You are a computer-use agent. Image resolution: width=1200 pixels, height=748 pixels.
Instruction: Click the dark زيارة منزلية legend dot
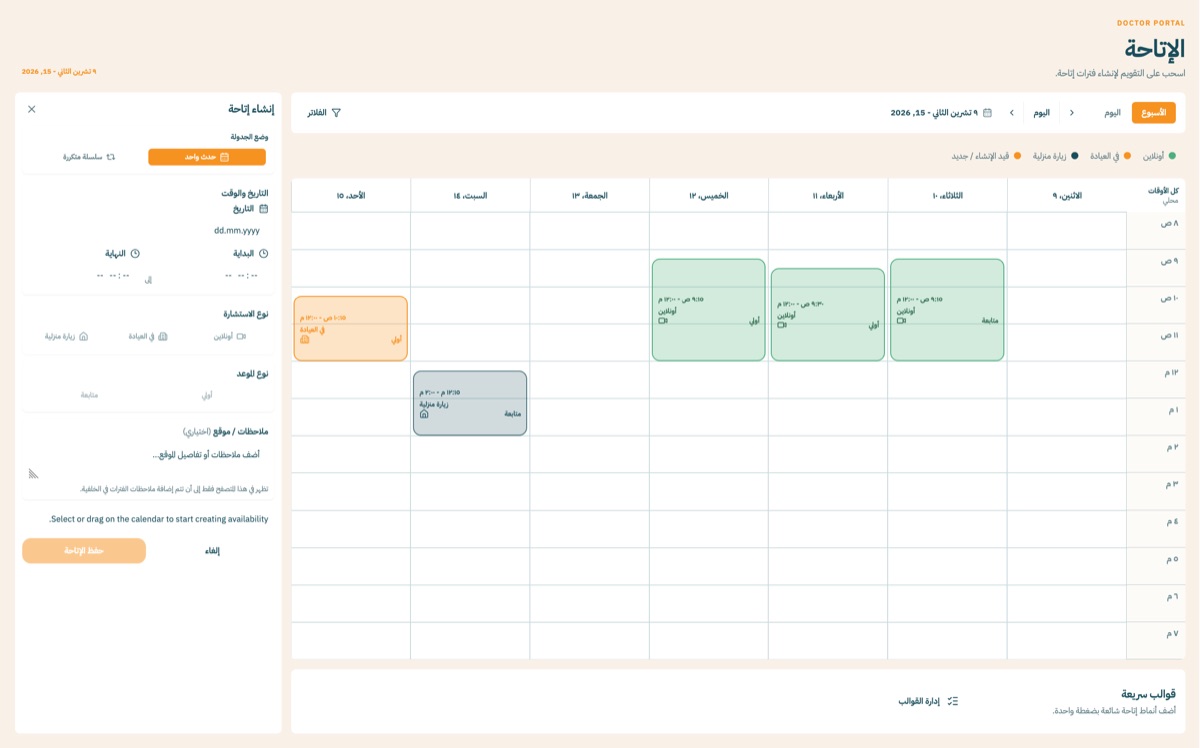coord(1075,156)
